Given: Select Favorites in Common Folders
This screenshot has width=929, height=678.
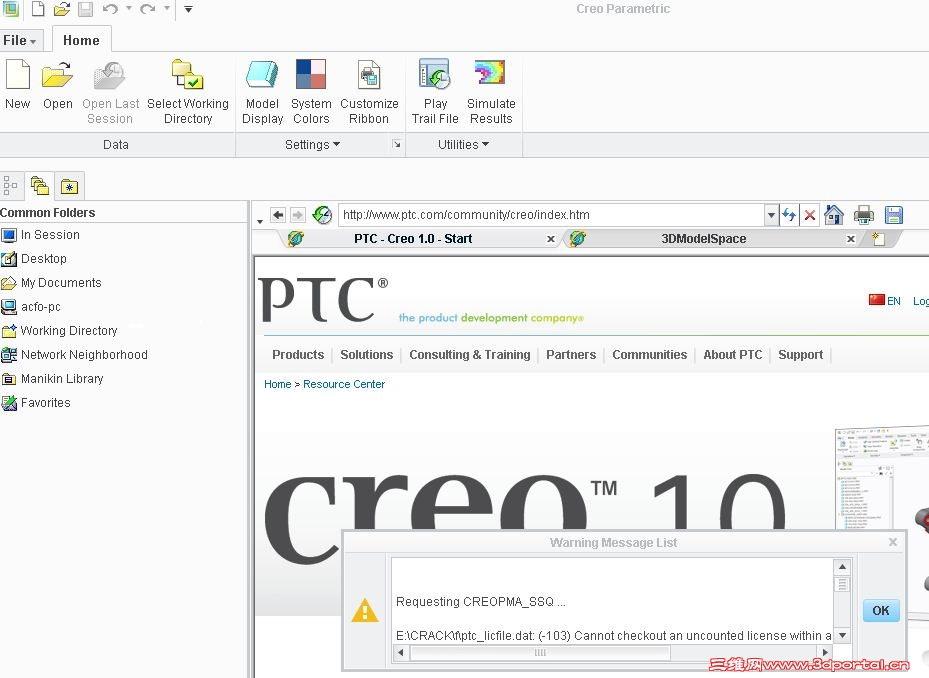Looking at the screenshot, I should 36,402.
